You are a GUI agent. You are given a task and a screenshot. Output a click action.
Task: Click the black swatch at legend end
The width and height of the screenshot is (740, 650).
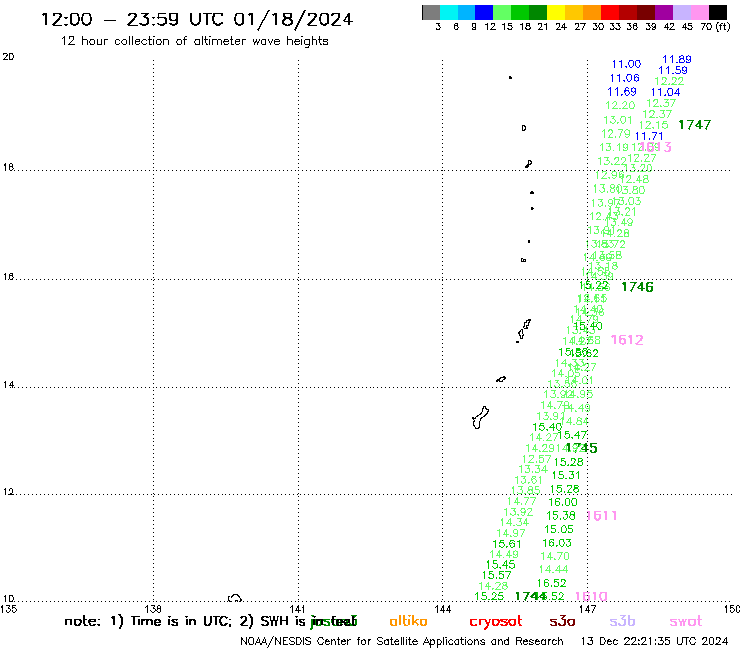pos(717,12)
